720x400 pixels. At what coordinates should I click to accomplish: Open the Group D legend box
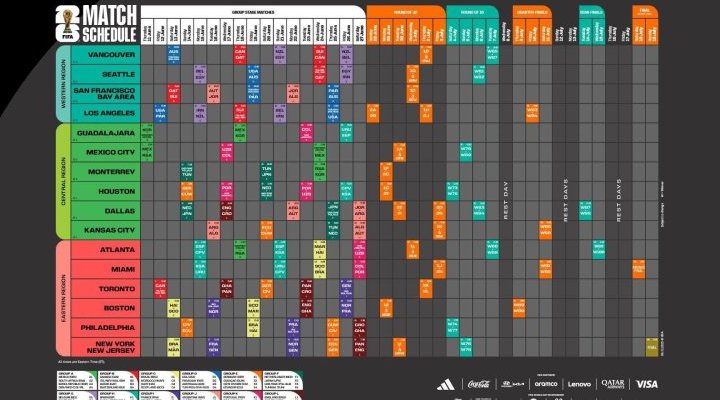pyautogui.click(x=200, y=381)
